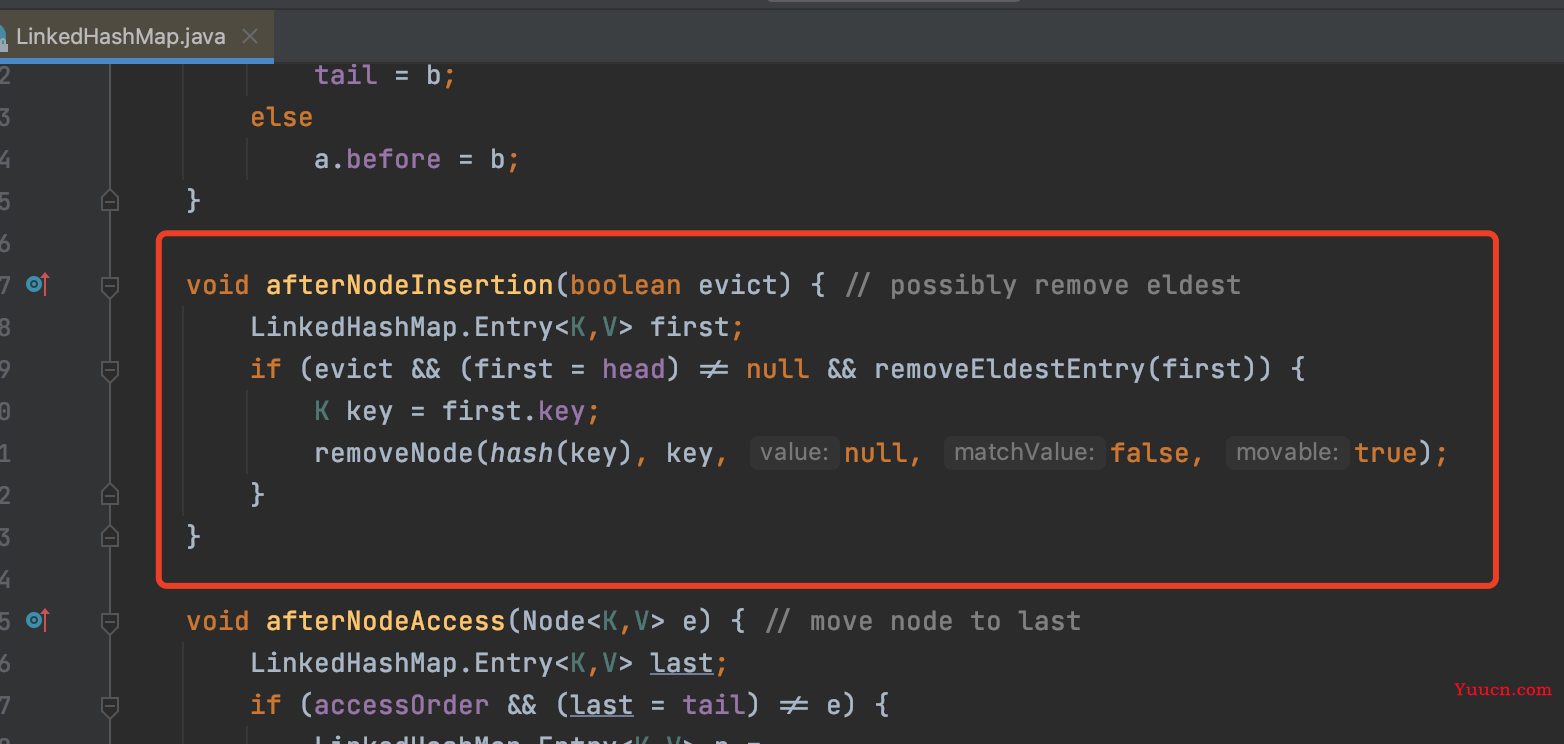Collapse the 'if (accessOrder &&' block fold marker
Screen dimensions: 1564x744
tap(110, 707)
